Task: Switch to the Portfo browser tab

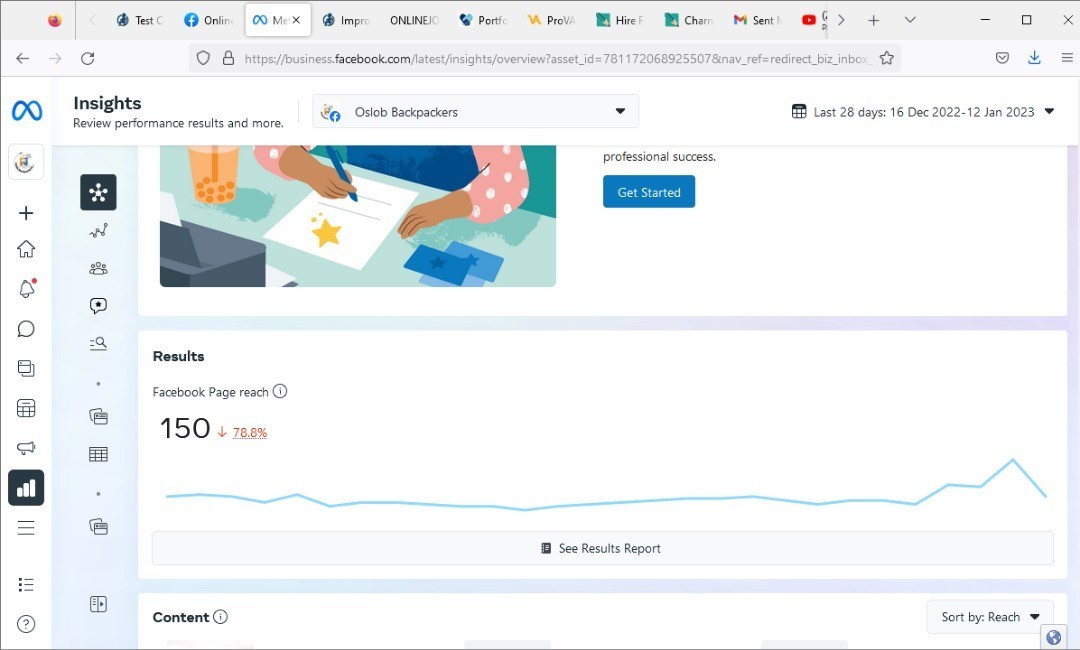Action: 484,20
